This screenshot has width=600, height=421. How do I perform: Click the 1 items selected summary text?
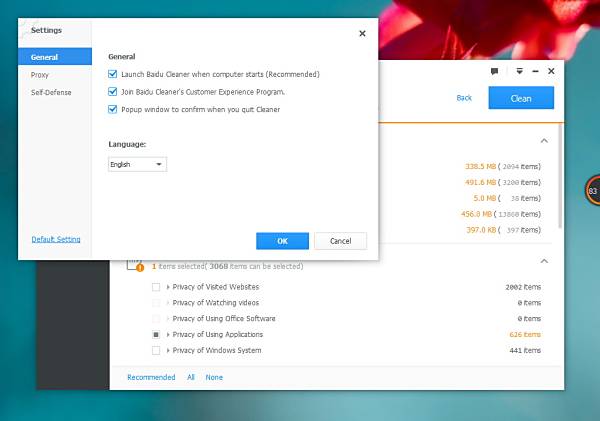coord(227,266)
